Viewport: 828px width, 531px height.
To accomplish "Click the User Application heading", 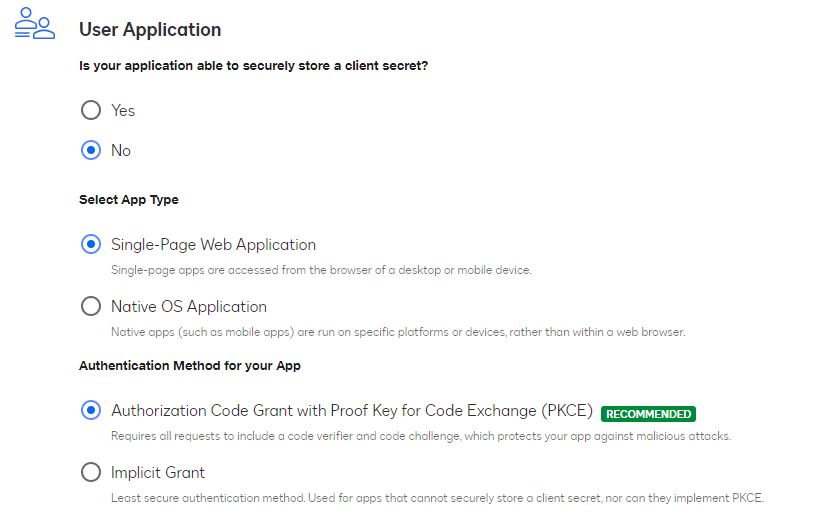I will click(x=150, y=30).
